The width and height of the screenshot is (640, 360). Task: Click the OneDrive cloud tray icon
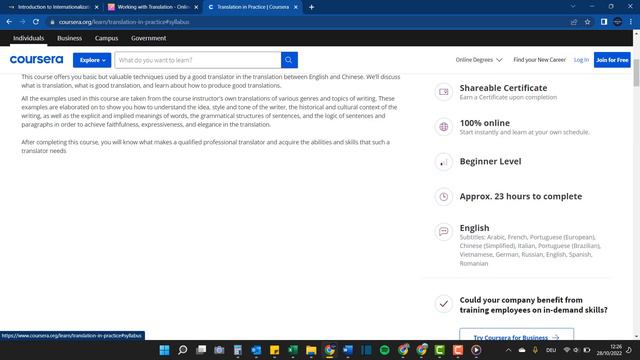point(522,350)
